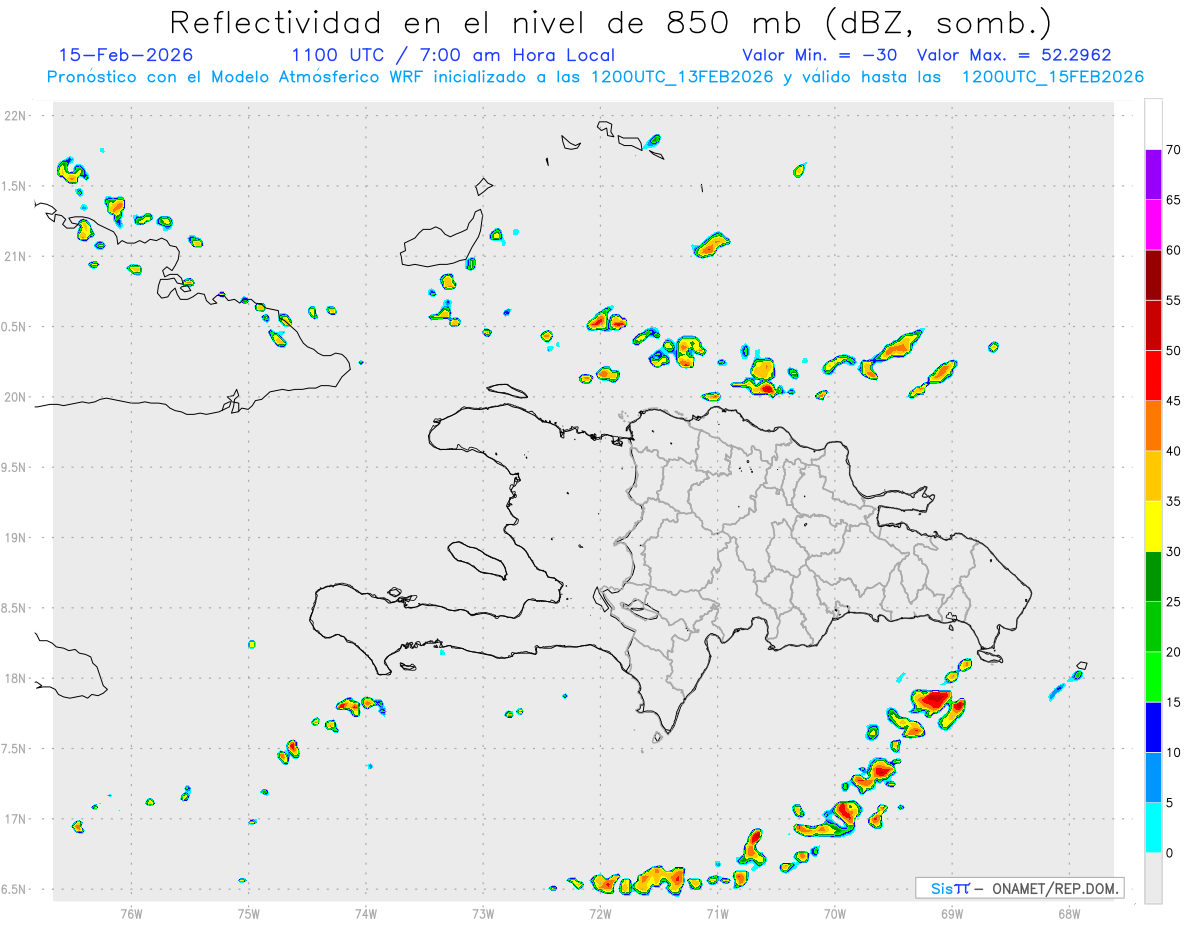The height and width of the screenshot is (927, 1200).
Task: Click the latitude label '18N'
Action: [17, 678]
